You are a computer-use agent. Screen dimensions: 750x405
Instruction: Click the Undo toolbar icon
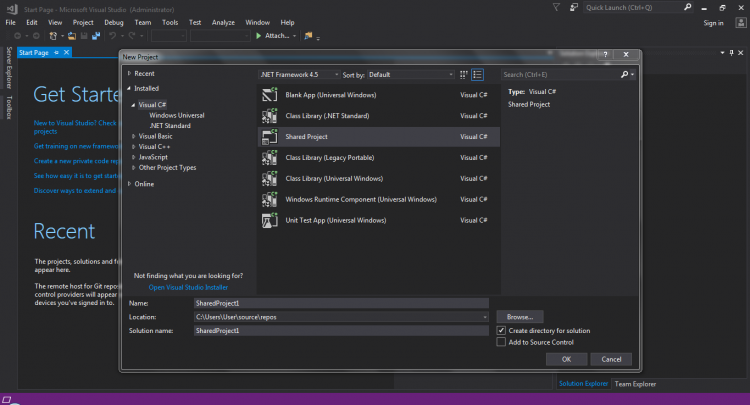point(112,36)
